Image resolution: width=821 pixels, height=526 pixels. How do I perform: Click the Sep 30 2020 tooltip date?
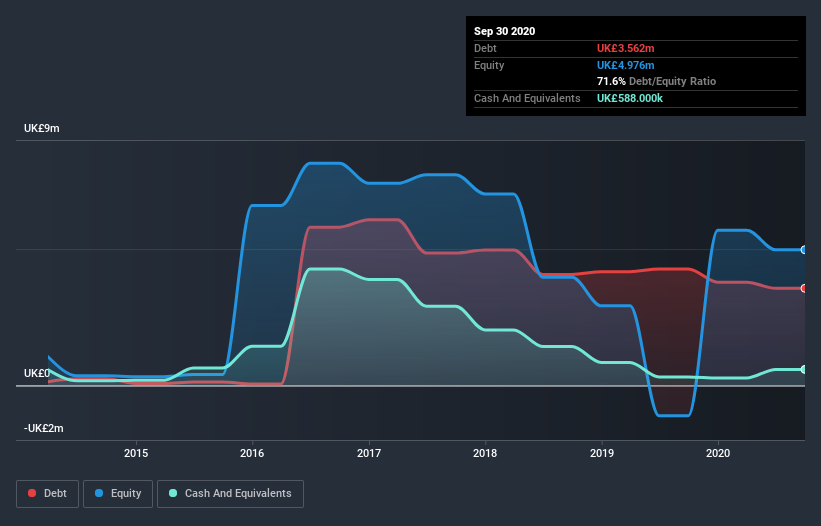click(x=504, y=31)
